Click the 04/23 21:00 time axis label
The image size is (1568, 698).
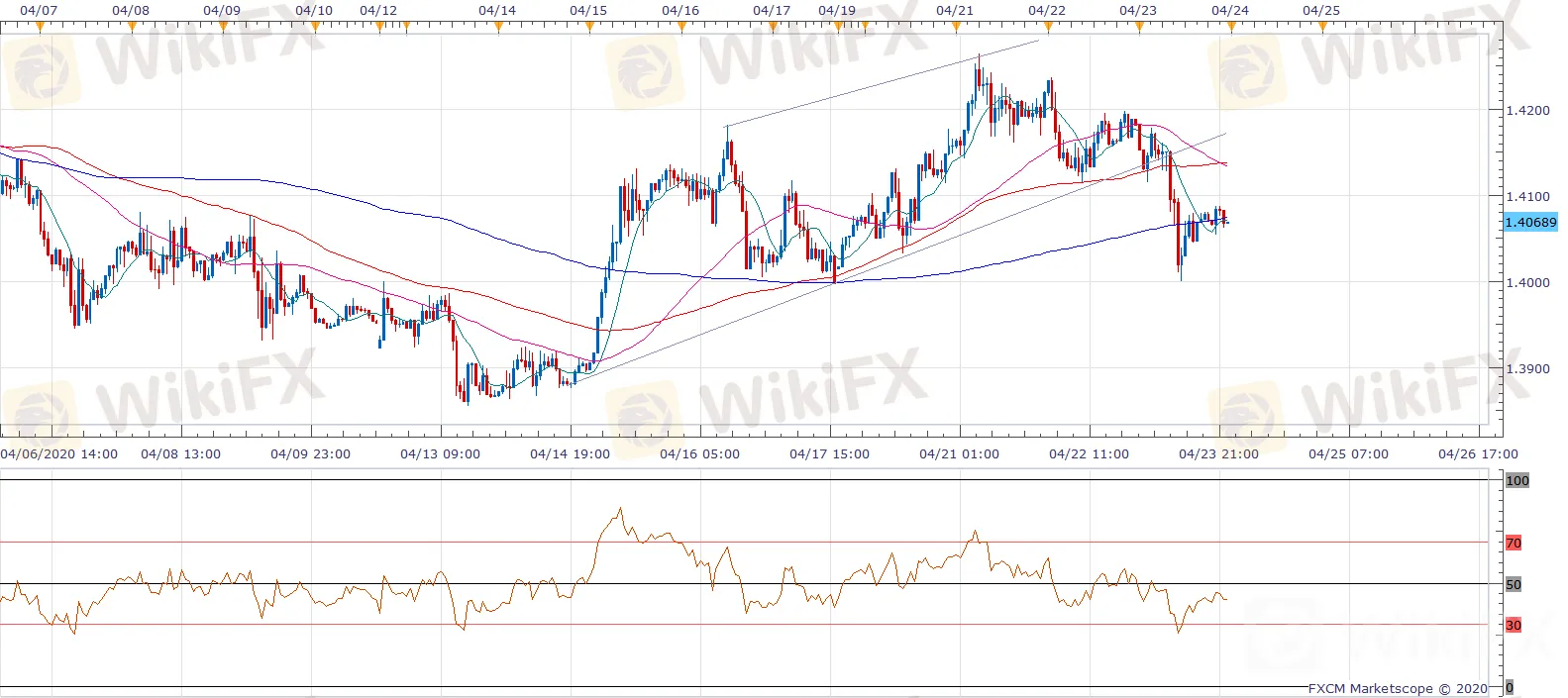[1218, 453]
